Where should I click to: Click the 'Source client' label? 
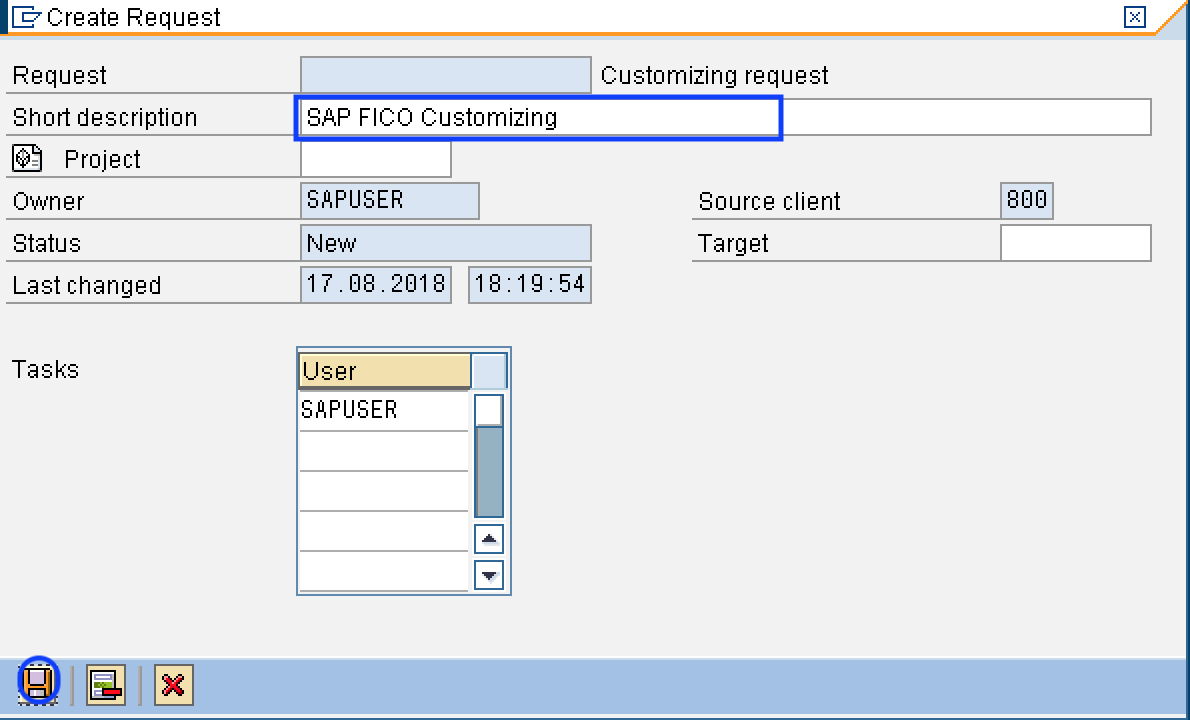[x=770, y=201]
